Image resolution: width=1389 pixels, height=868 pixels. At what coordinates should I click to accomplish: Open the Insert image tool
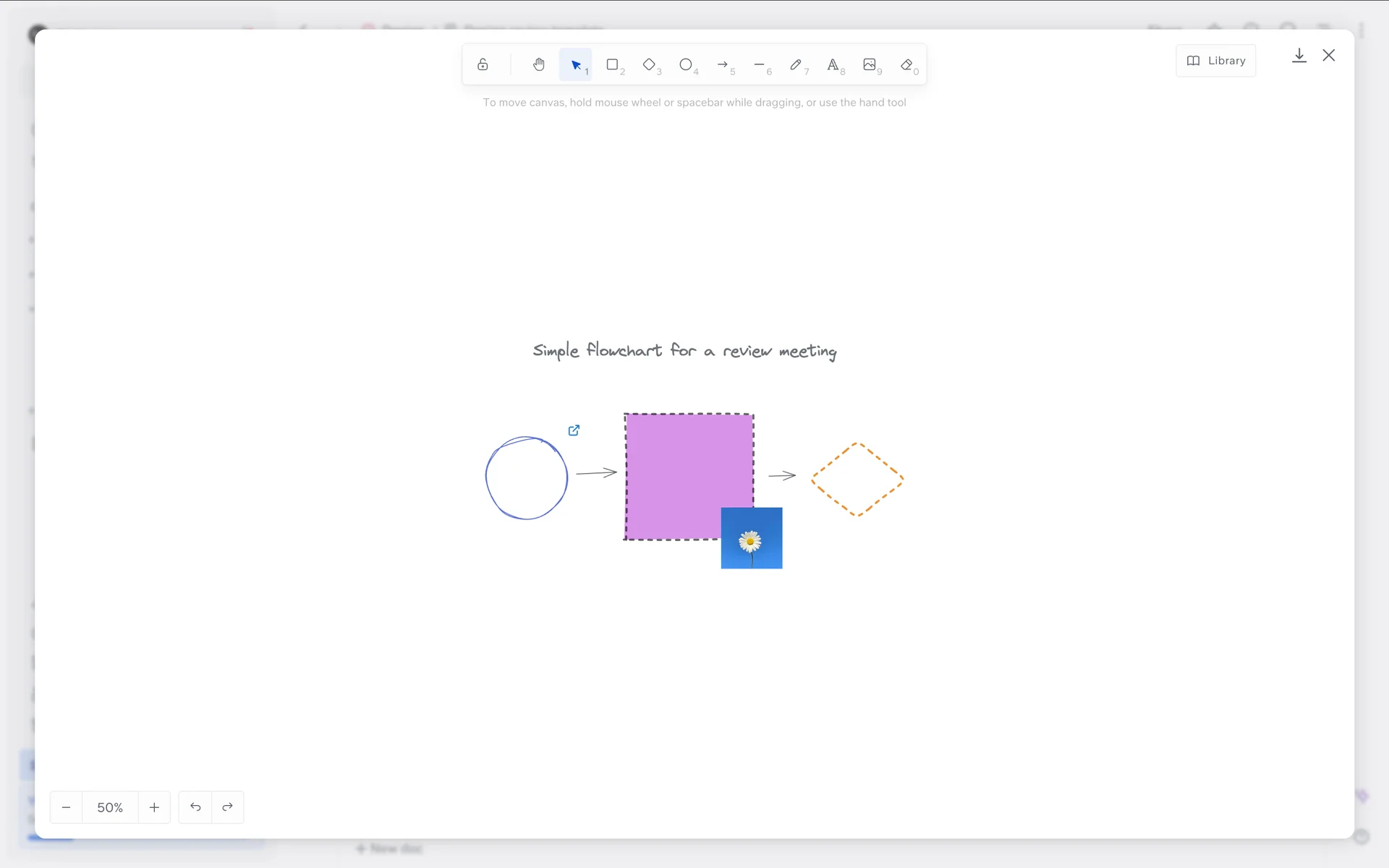tap(870, 64)
